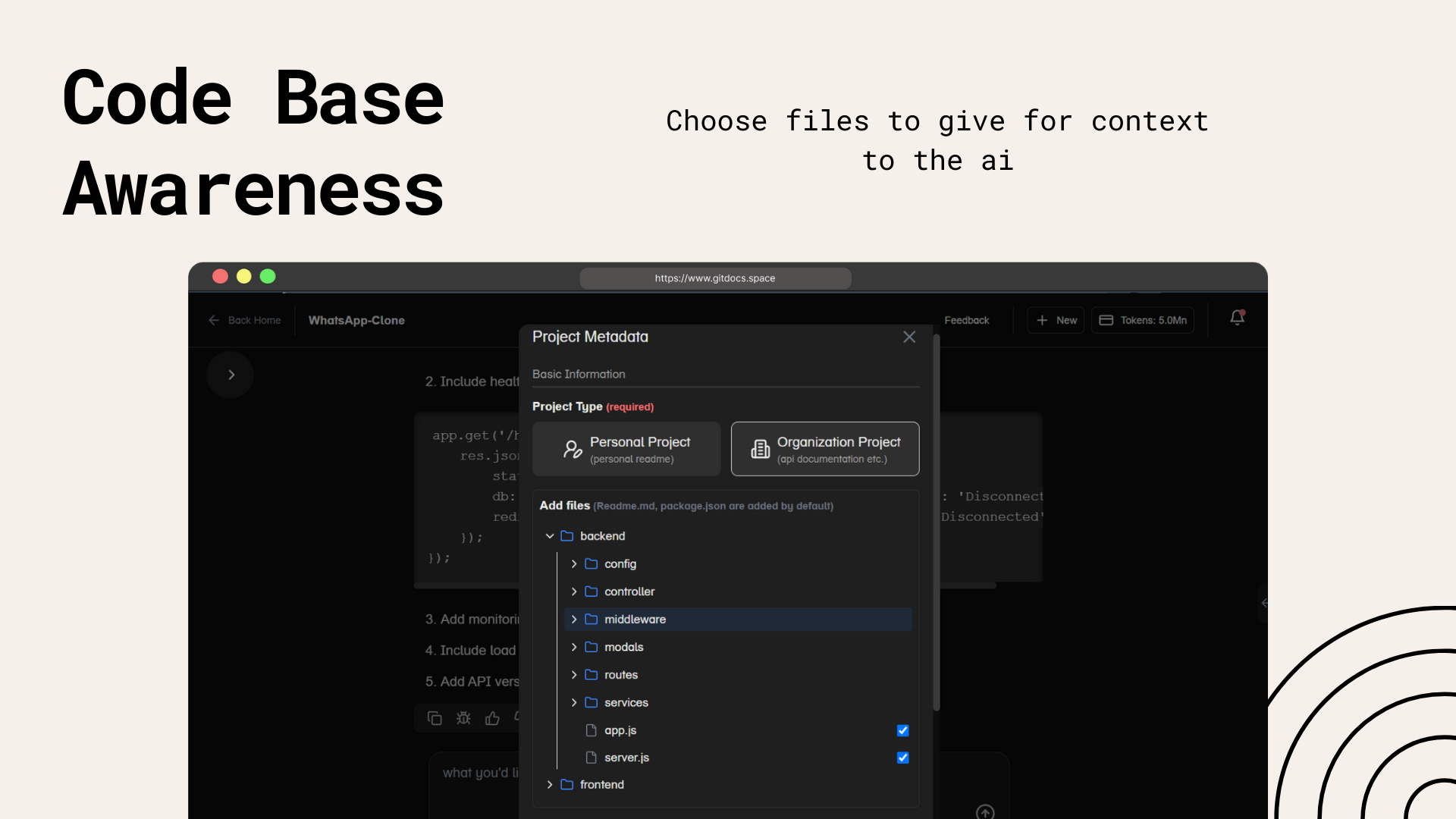Select Personal Project type

pos(626,449)
